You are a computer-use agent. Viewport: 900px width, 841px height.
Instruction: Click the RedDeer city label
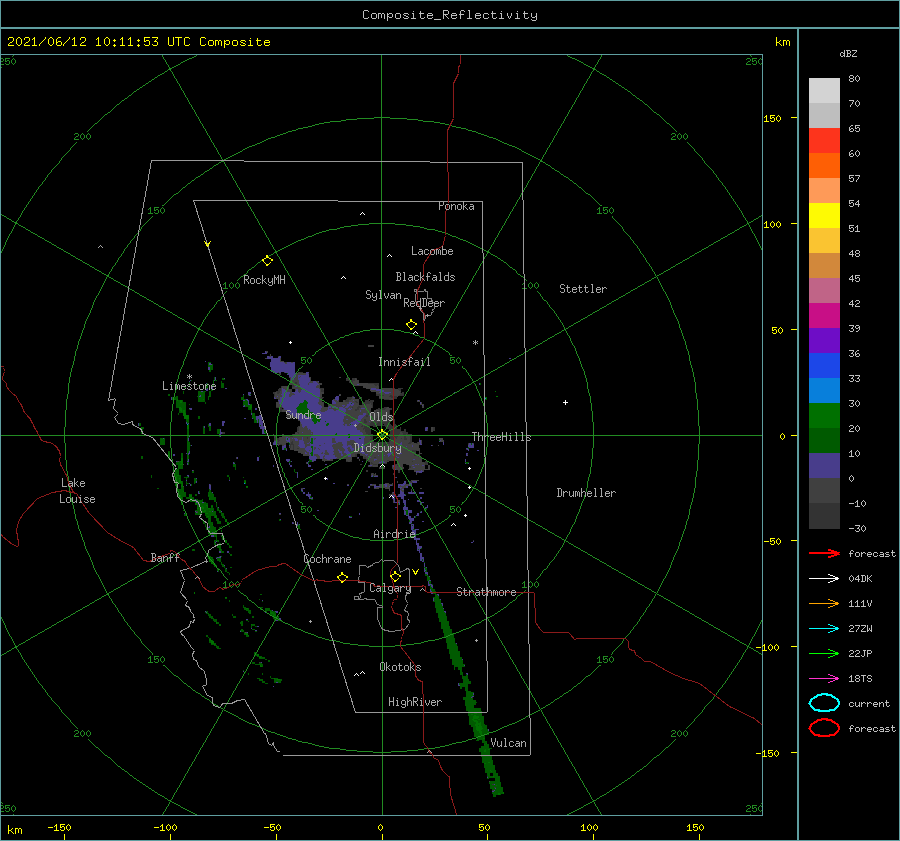click(424, 303)
